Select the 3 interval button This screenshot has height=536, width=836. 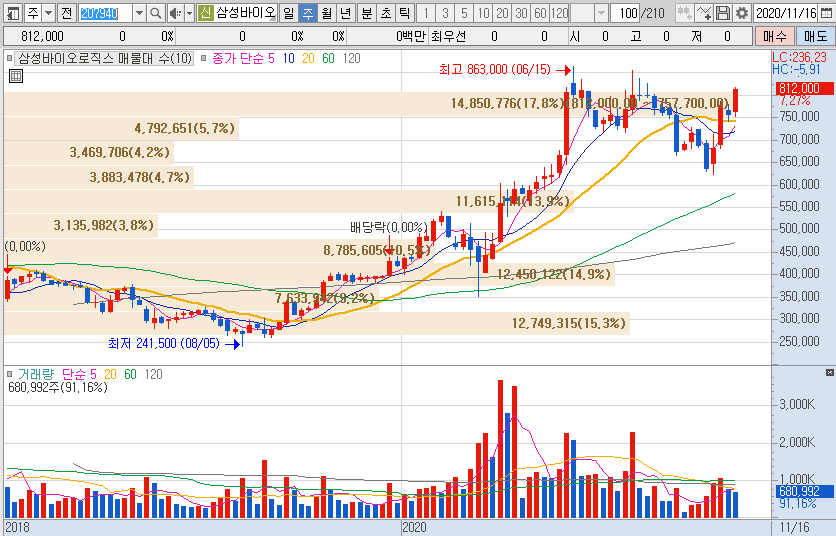[x=445, y=13]
